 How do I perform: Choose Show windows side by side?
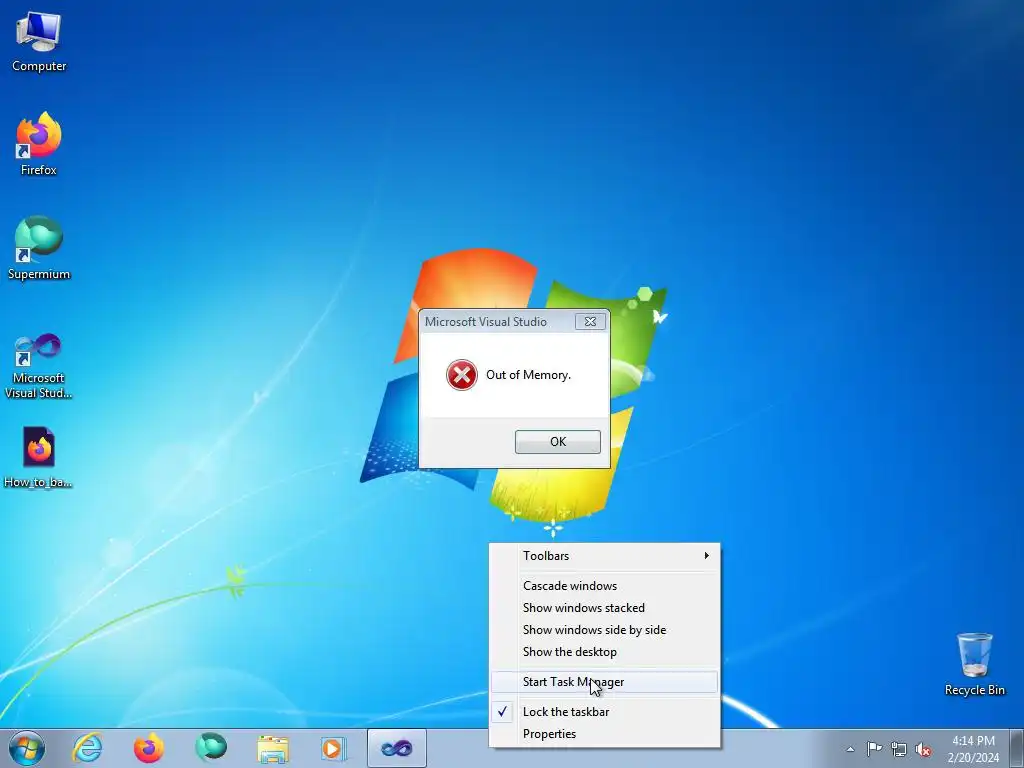pos(605,630)
